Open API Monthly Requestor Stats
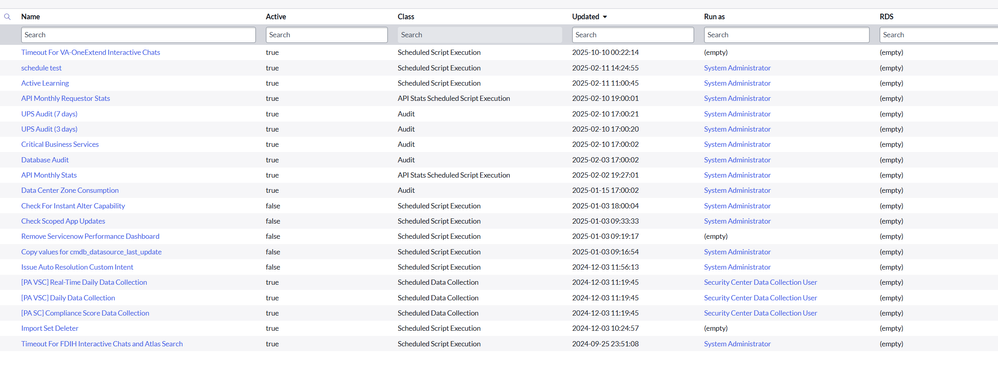 (x=66, y=99)
